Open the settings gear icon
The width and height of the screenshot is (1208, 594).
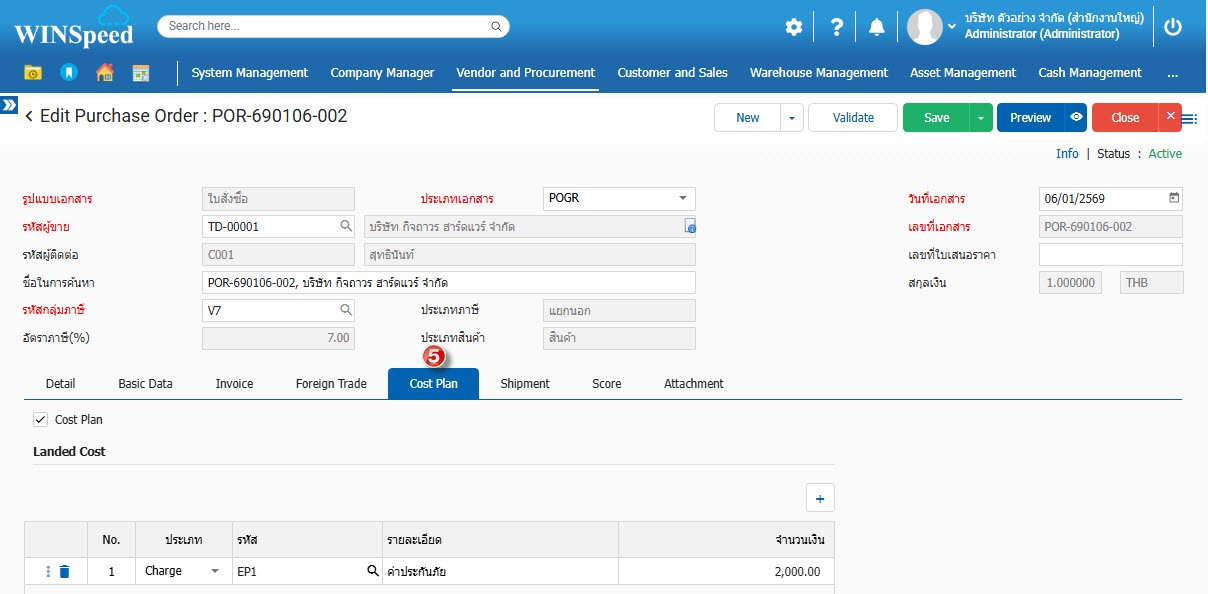point(793,27)
